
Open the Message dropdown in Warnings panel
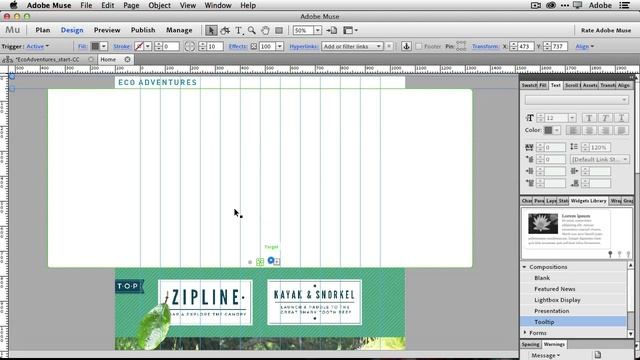click(x=545, y=356)
